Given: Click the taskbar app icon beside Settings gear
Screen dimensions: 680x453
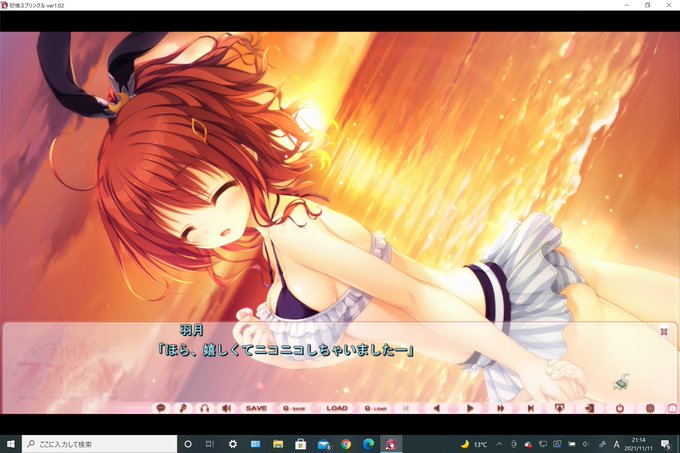Looking at the screenshot, I should click(255, 444).
